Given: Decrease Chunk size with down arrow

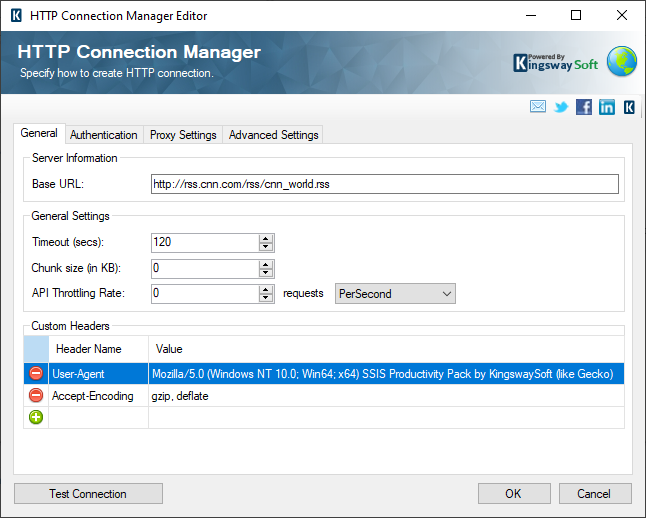Looking at the screenshot, I should tap(266, 273).
